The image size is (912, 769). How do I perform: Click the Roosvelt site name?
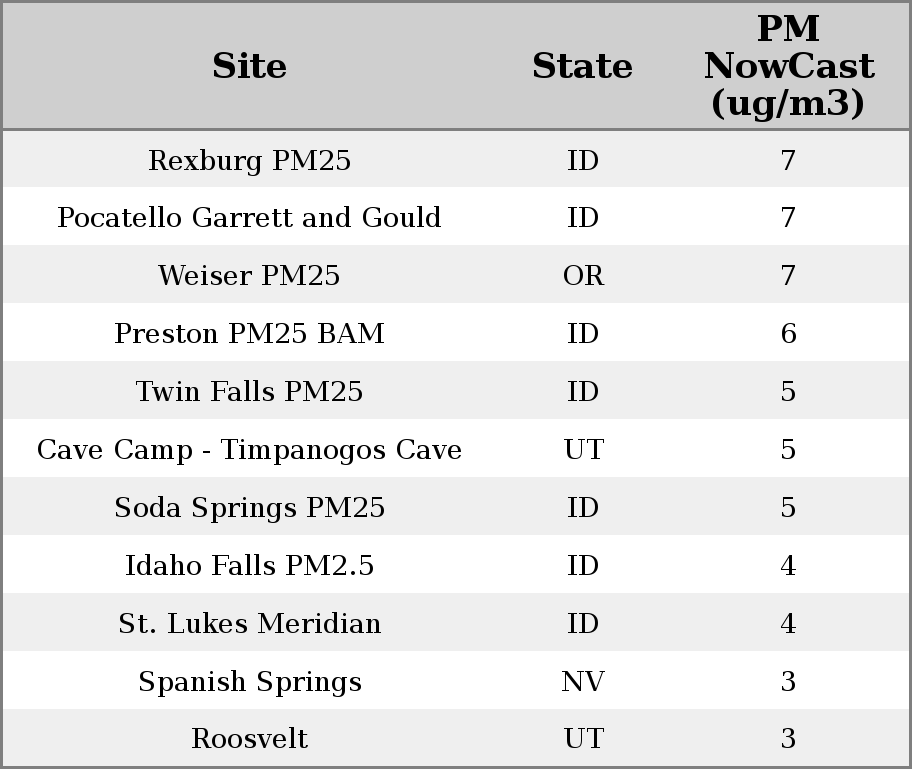(249, 739)
